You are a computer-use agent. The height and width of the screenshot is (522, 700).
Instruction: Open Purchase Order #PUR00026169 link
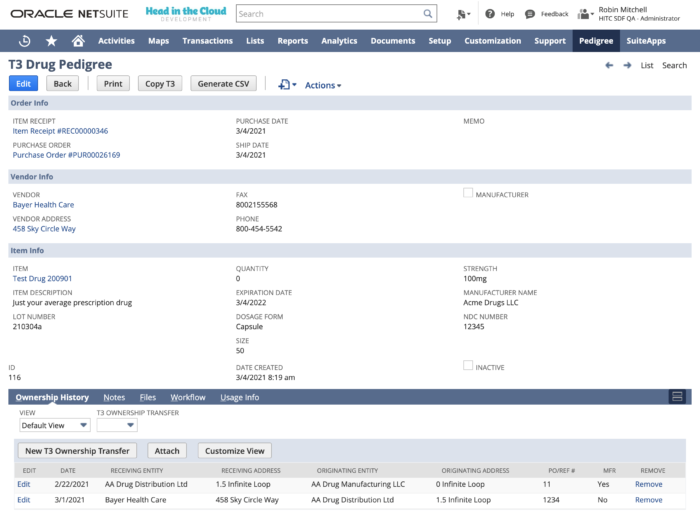click(x=66, y=155)
